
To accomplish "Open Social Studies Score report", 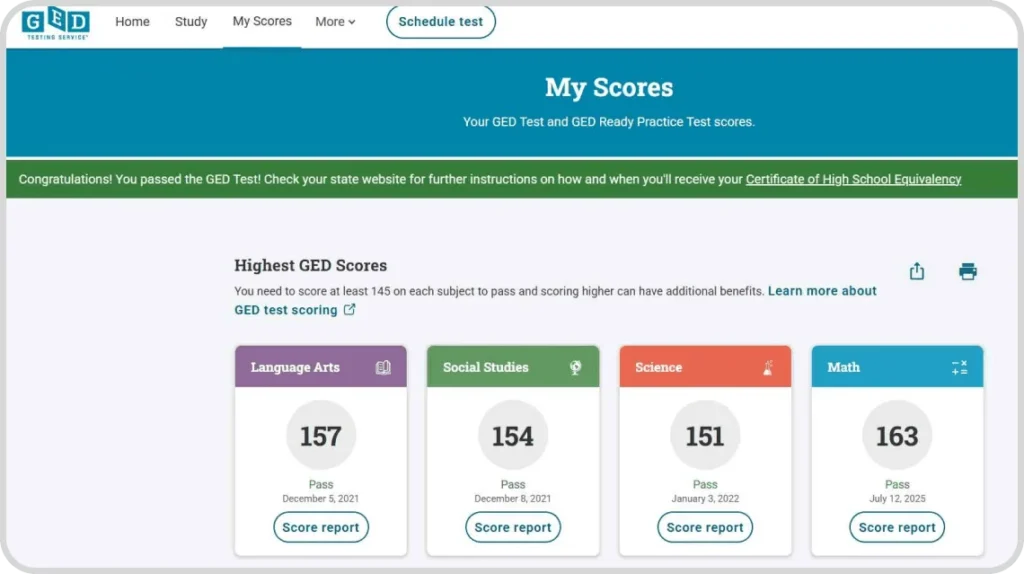I will 513,527.
